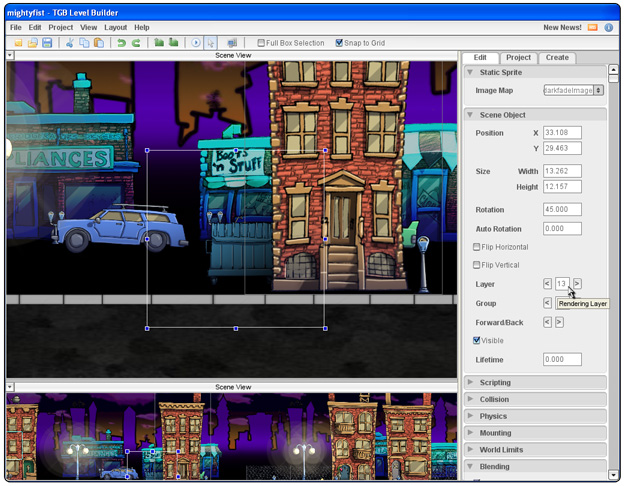Move object back with Forward/Back left arrow
The height and width of the screenshot is (486, 625).
pyautogui.click(x=547, y=322)
